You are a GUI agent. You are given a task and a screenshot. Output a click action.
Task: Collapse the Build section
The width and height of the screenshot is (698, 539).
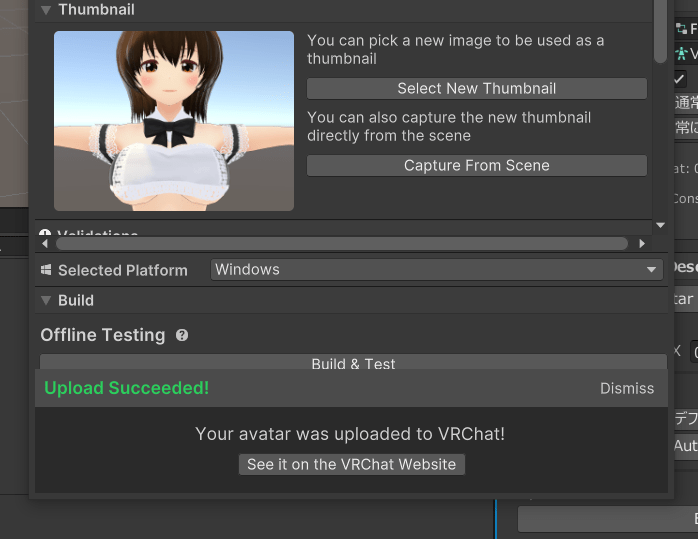tap(45, 300)
